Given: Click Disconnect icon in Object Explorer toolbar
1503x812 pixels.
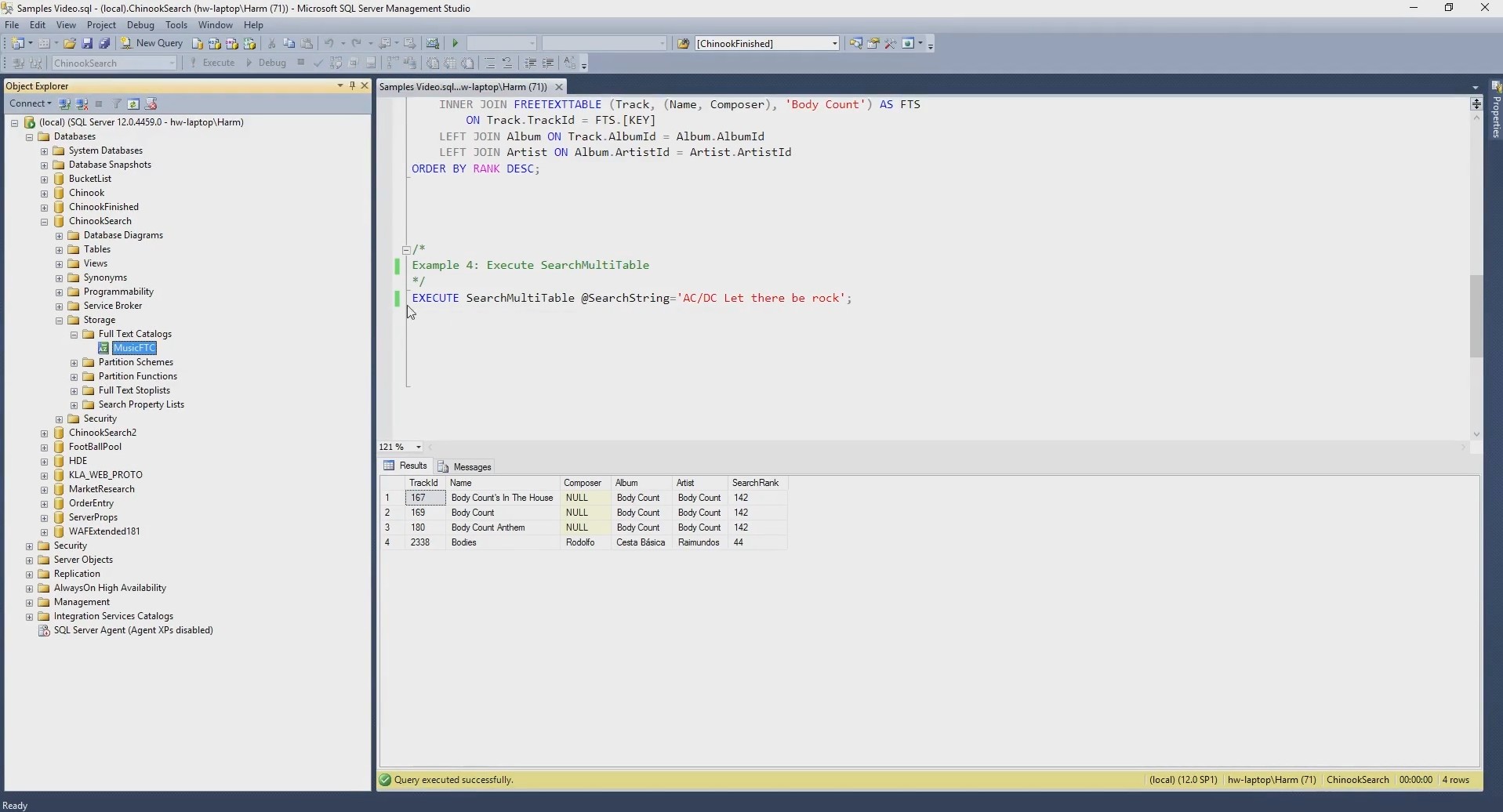Looking at the screenshot, I should [82, 104].
